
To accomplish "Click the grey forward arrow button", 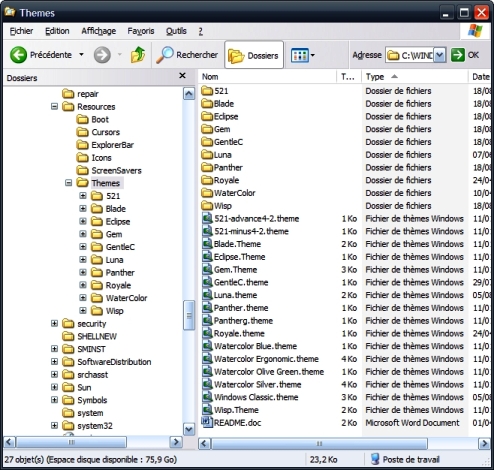I will (102, 55).
